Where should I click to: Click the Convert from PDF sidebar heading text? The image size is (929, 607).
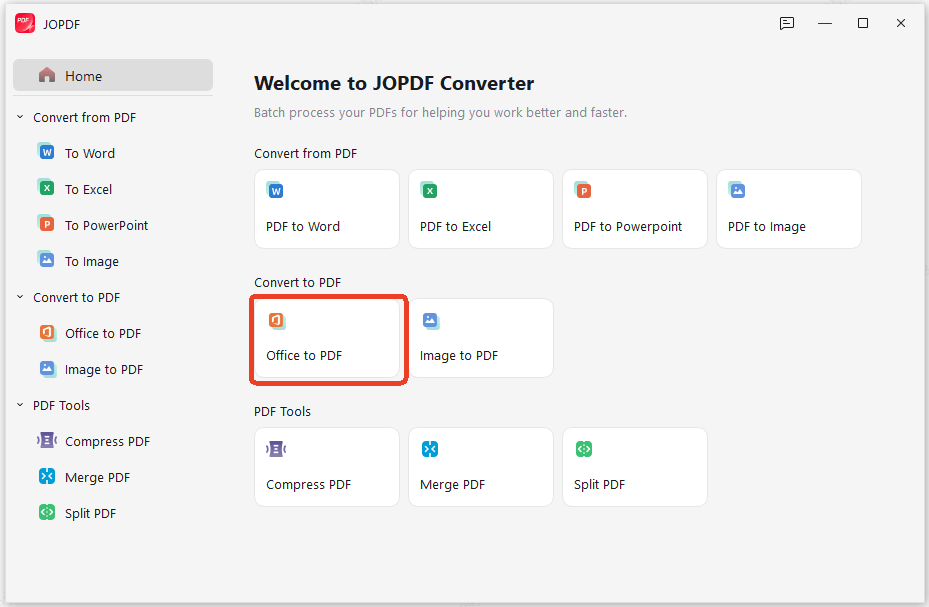tap(85, 117)
